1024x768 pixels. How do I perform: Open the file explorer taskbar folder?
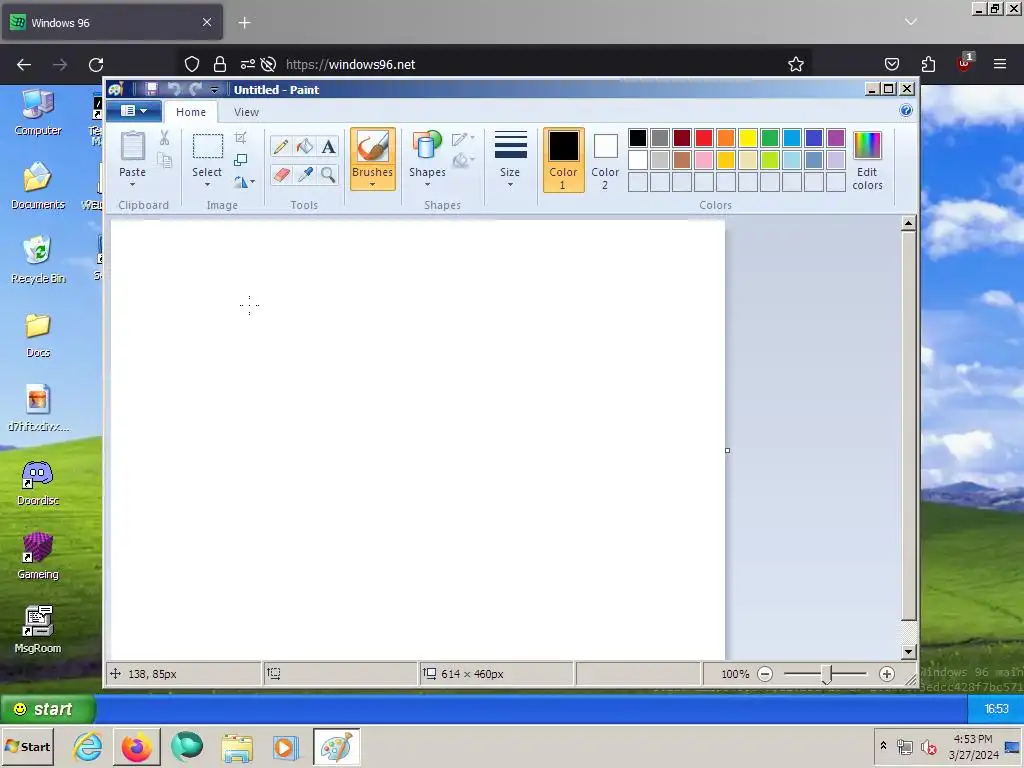tap(236, 748)
